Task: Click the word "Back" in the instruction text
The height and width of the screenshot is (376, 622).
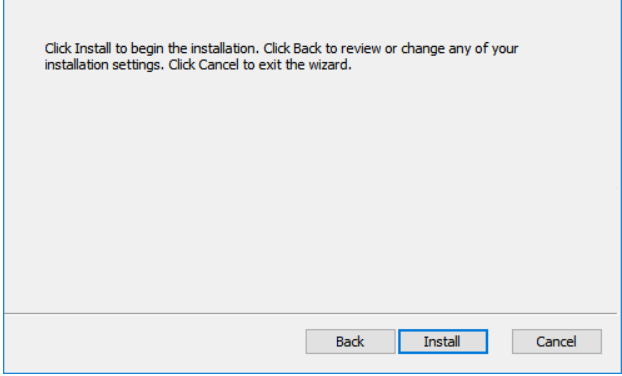Action: (307, 49)
